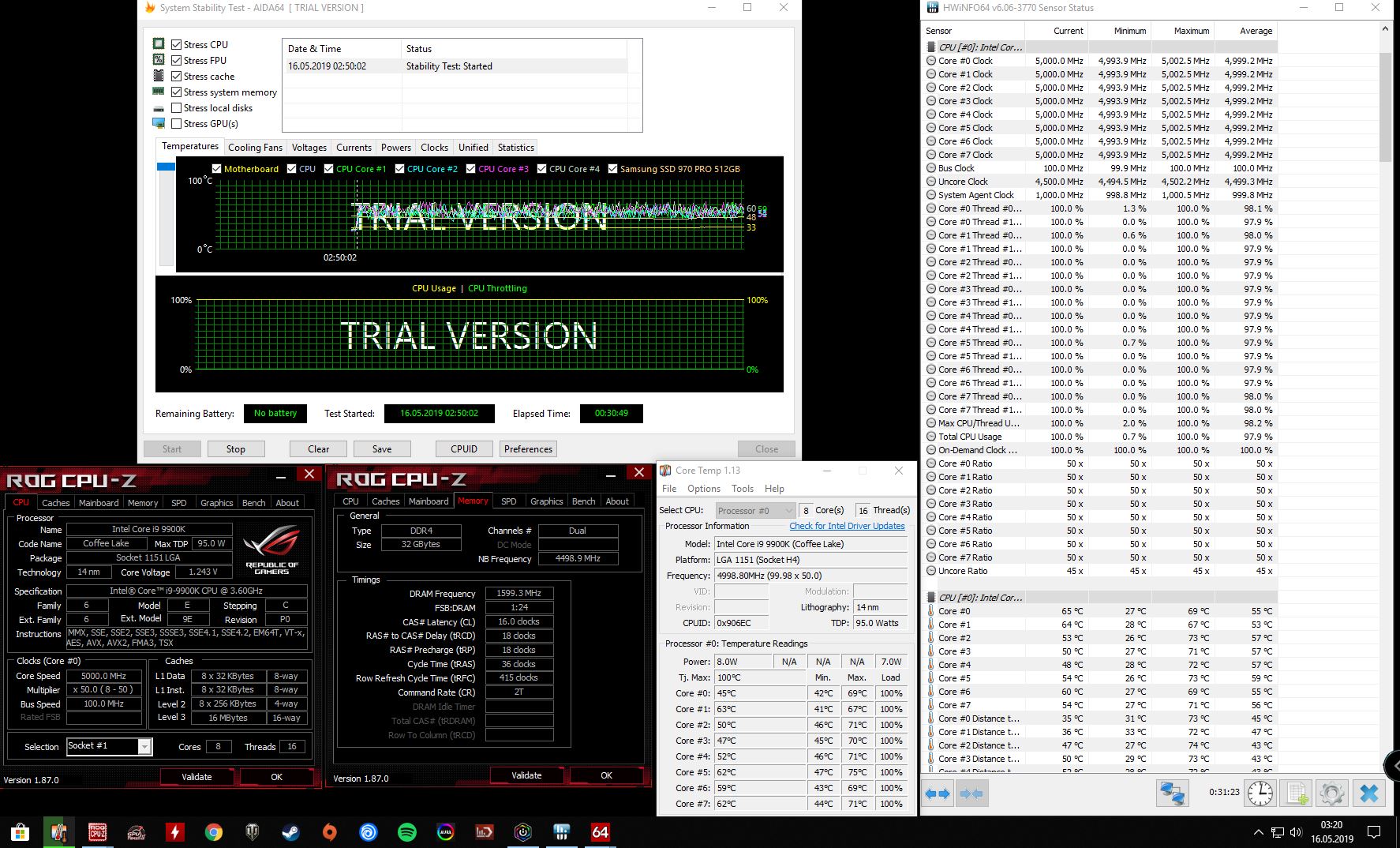Screen dimensions: 1400x848
Task: Toggle Motherboard temperature graph checkbox
Action: point(216,169)
